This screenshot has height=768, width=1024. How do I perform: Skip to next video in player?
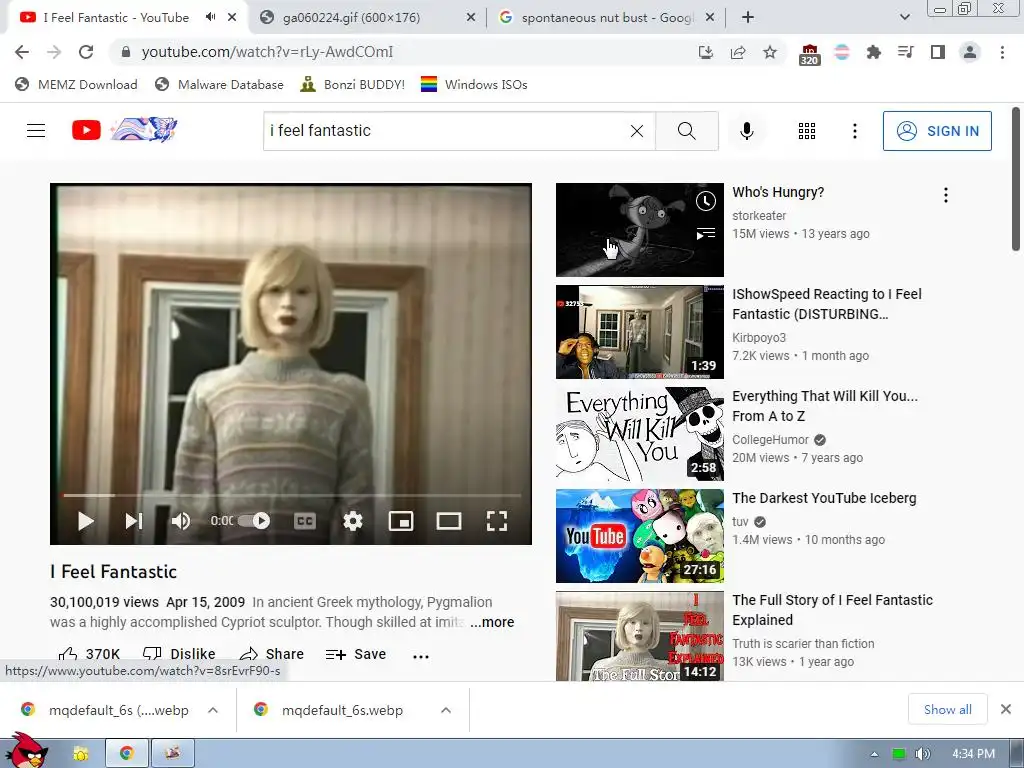pyautogui.click(x=133, y=521)
